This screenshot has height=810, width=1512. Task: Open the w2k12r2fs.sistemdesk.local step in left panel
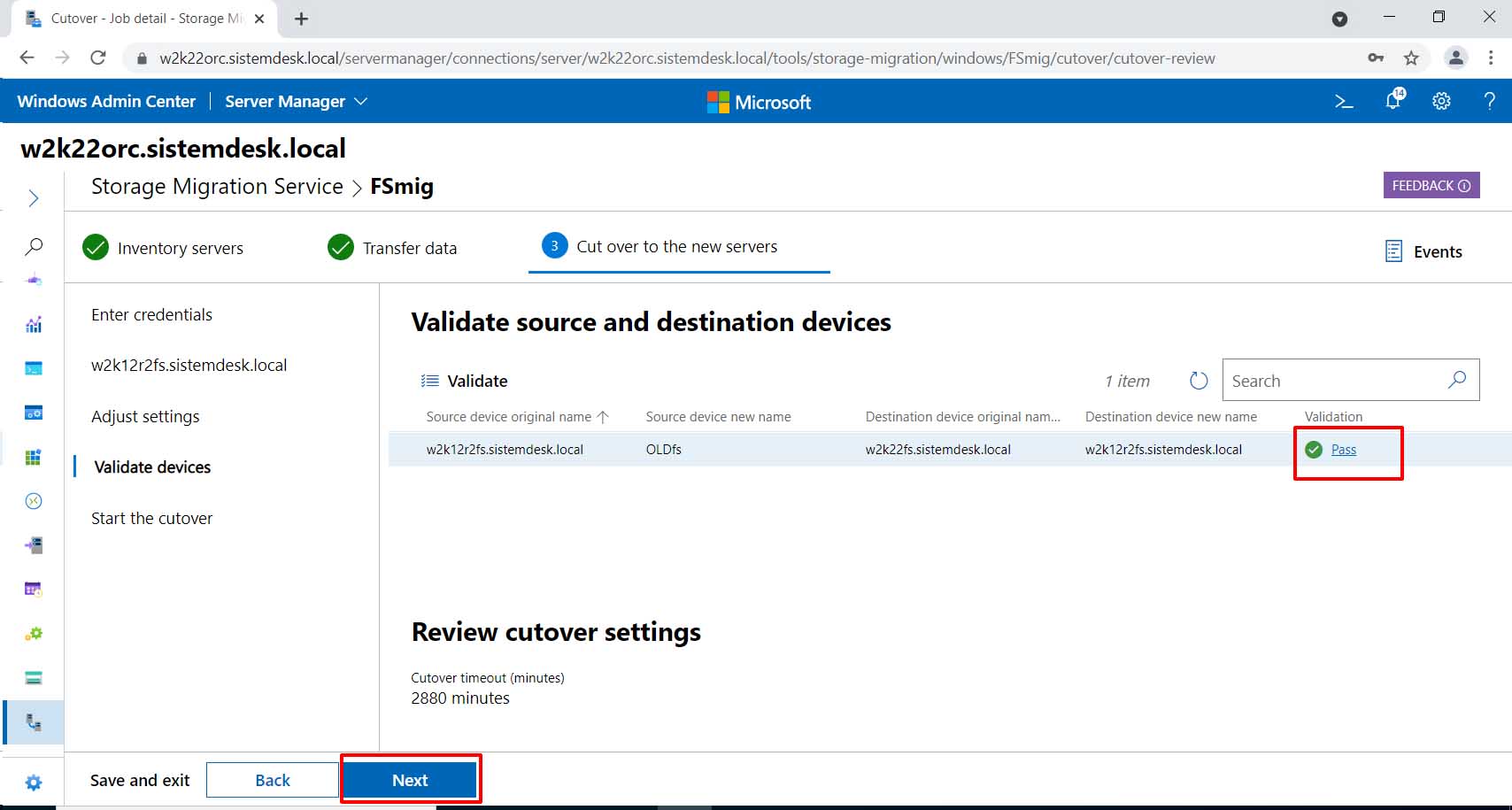pyautogui.click(x=189, y=366)
